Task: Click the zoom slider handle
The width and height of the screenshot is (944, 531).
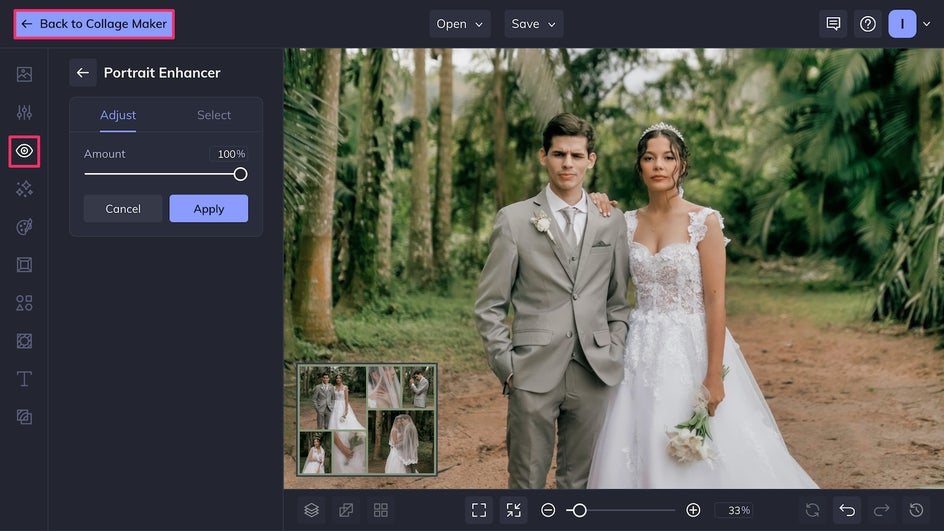Action: pyautogui.click(x=579, y=510)
